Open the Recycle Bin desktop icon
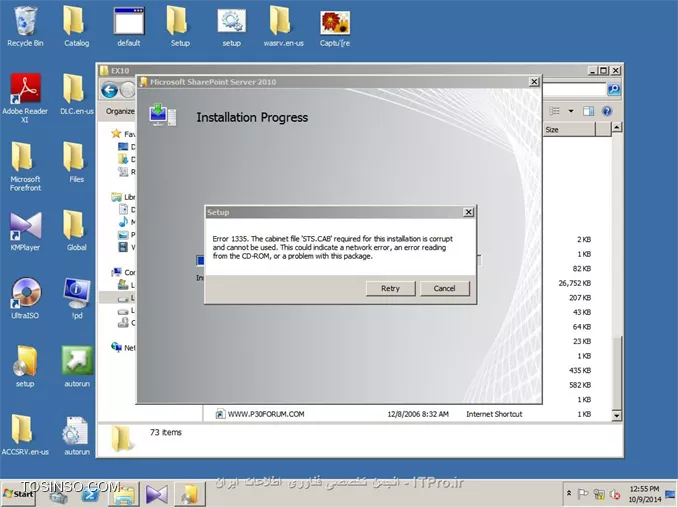Viewport: 678px width, 508px height. pyautogui.click(x=25, y=27)
